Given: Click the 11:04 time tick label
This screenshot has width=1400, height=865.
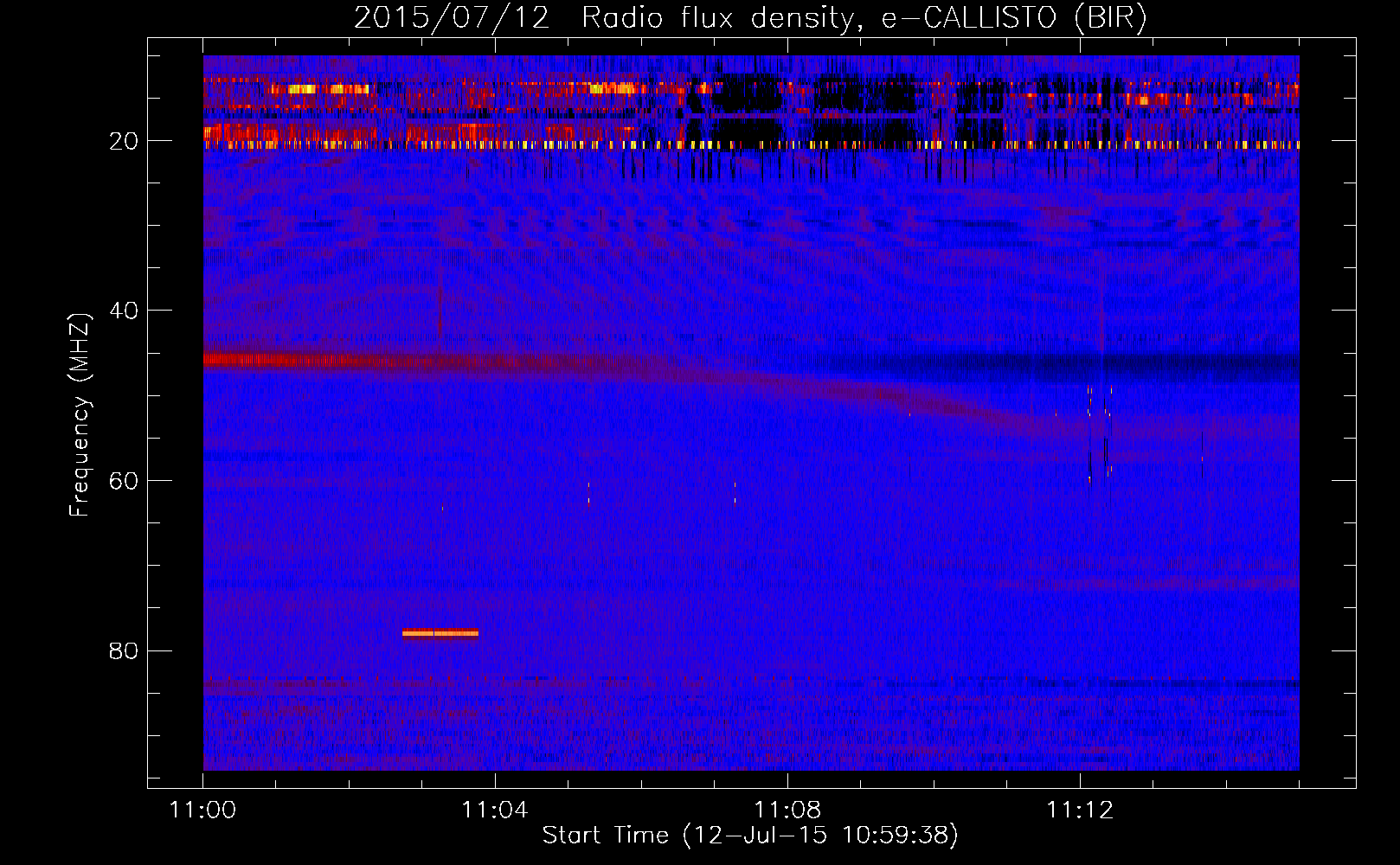Looking at the screenshot, I should click(x=495, y=811).
